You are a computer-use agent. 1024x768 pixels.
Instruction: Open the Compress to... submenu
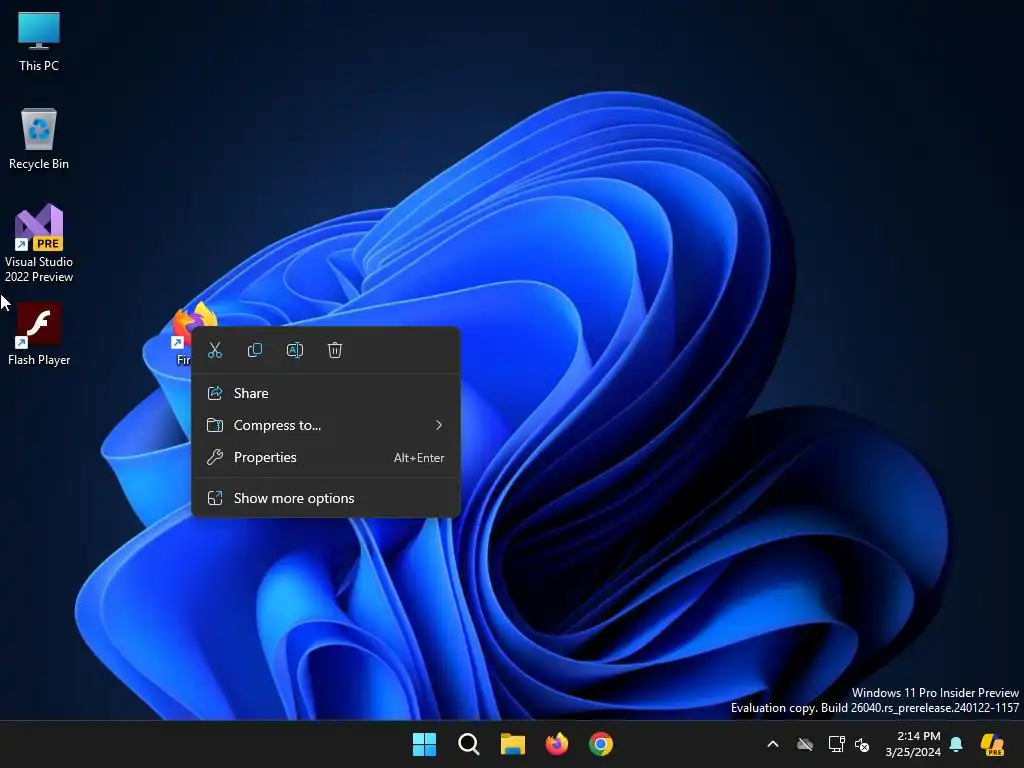coord(325,425)
